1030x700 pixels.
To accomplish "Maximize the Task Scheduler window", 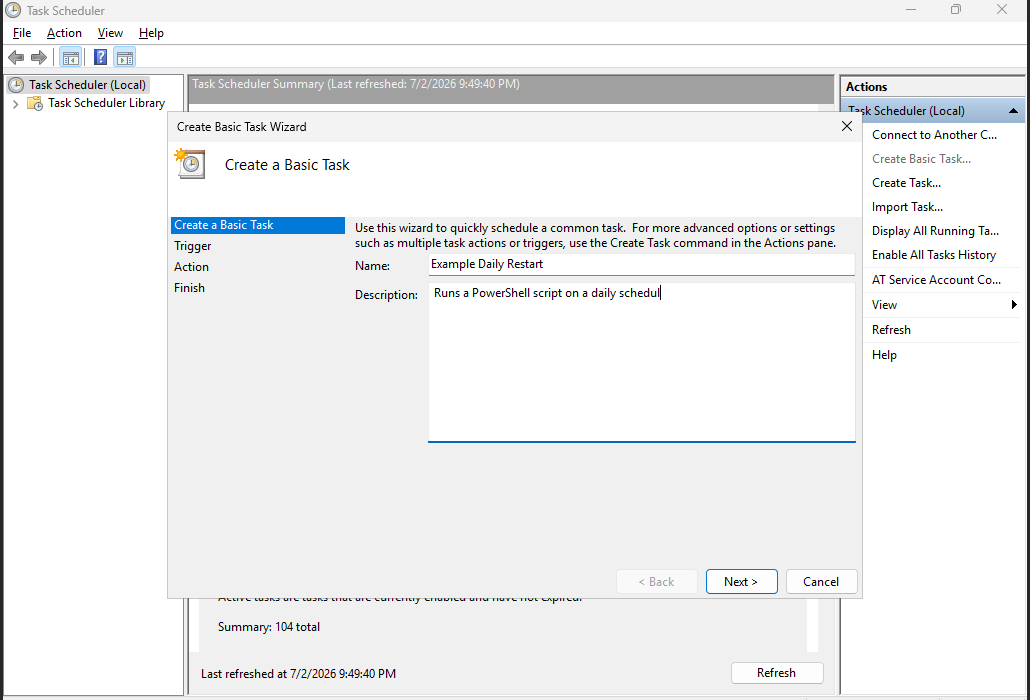I will (x=956, y=10).
